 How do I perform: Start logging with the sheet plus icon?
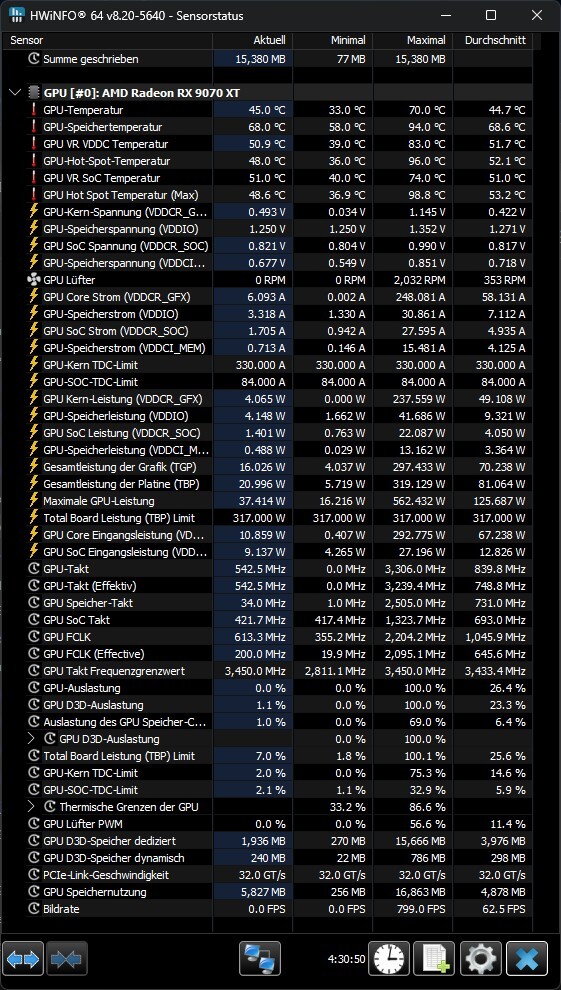click(434, 959)
